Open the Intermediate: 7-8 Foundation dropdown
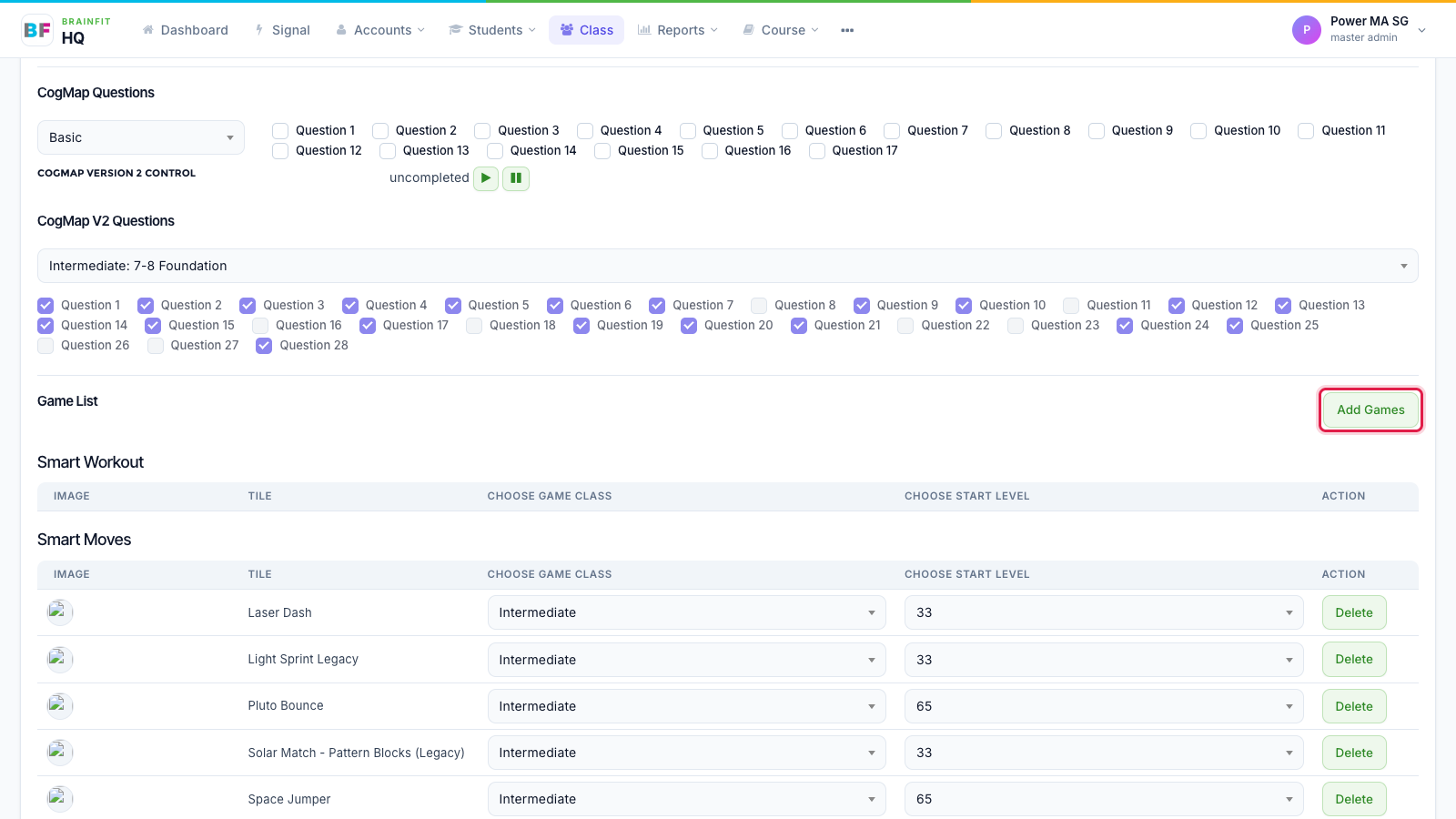1456x819 pixels. coord(728,266)
